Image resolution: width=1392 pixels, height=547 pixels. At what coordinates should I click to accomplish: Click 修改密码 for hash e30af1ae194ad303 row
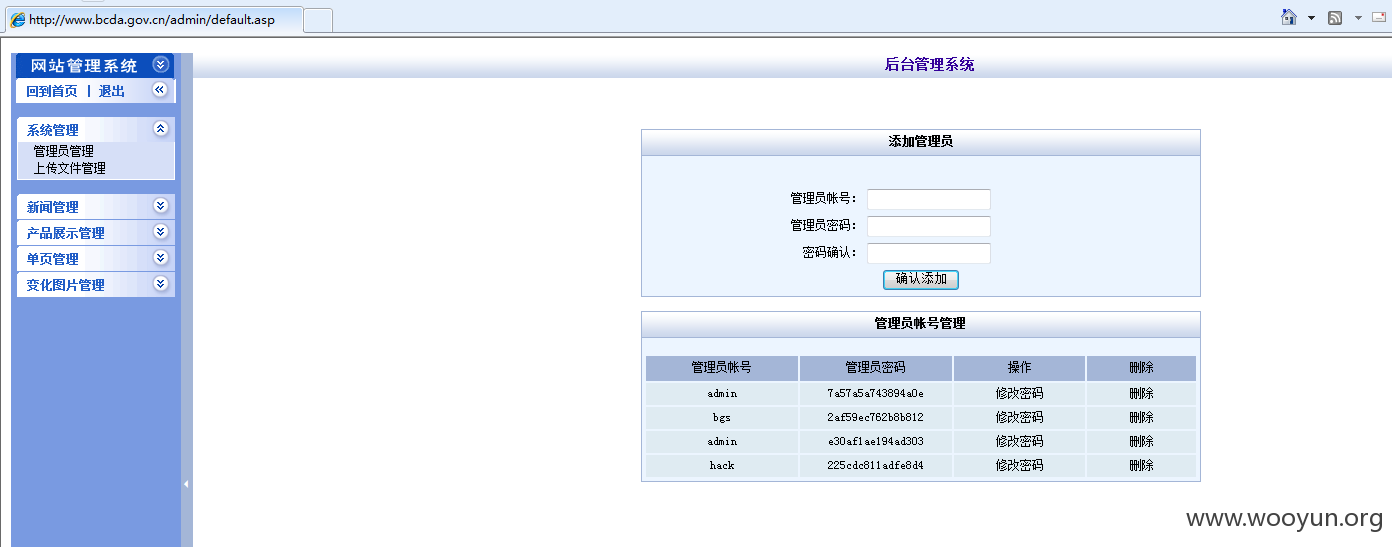1019,441
